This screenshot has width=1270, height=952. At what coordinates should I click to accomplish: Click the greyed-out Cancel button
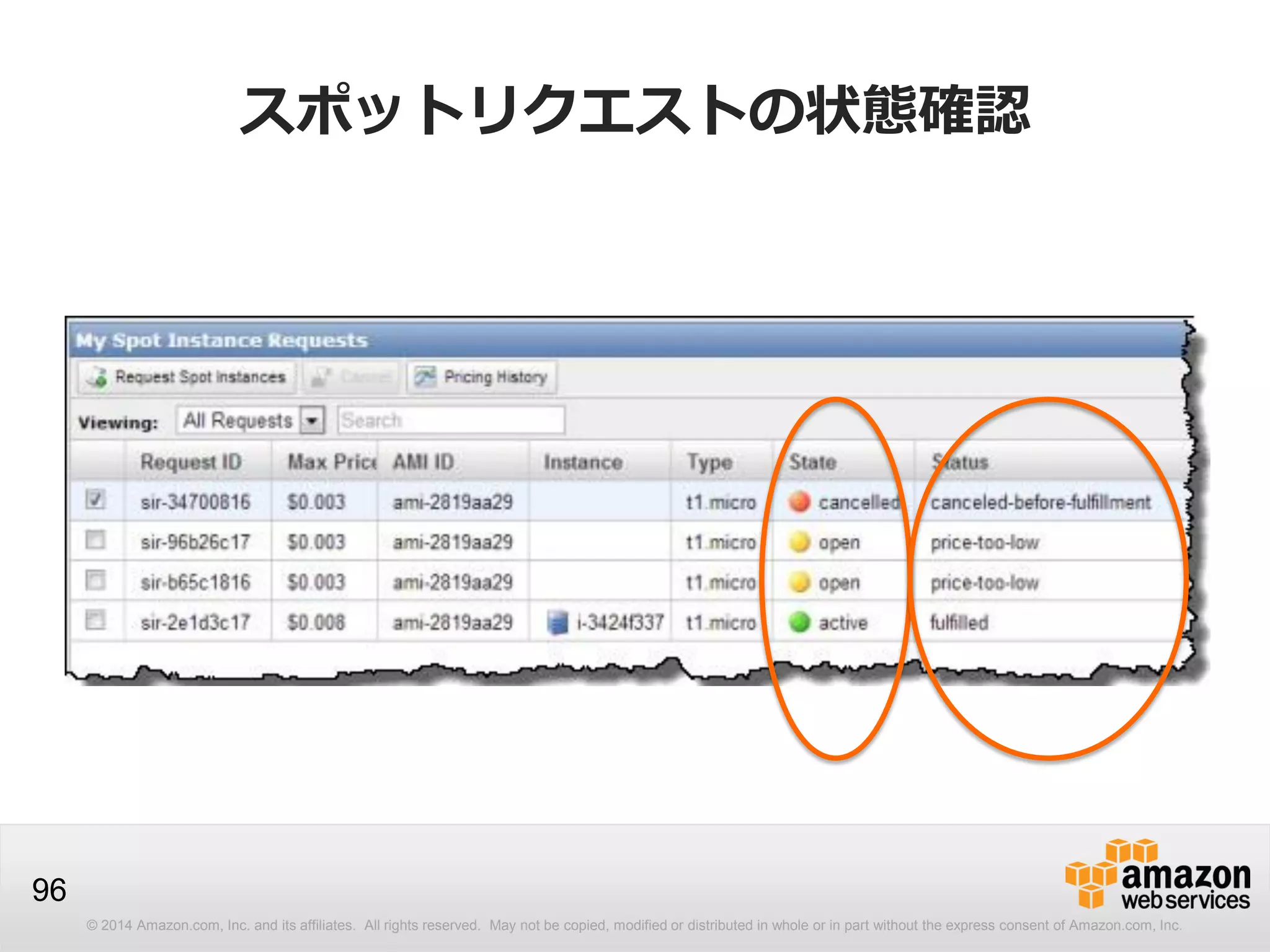tap(351, 377)
